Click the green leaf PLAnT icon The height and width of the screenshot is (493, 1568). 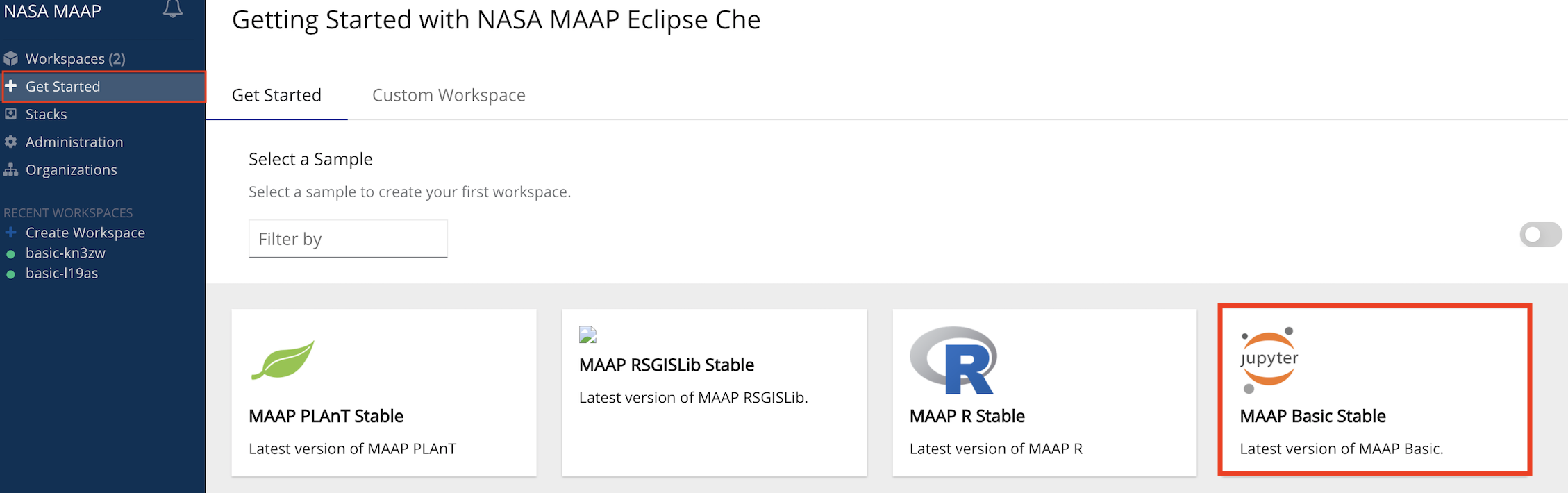tap(283, 360)
